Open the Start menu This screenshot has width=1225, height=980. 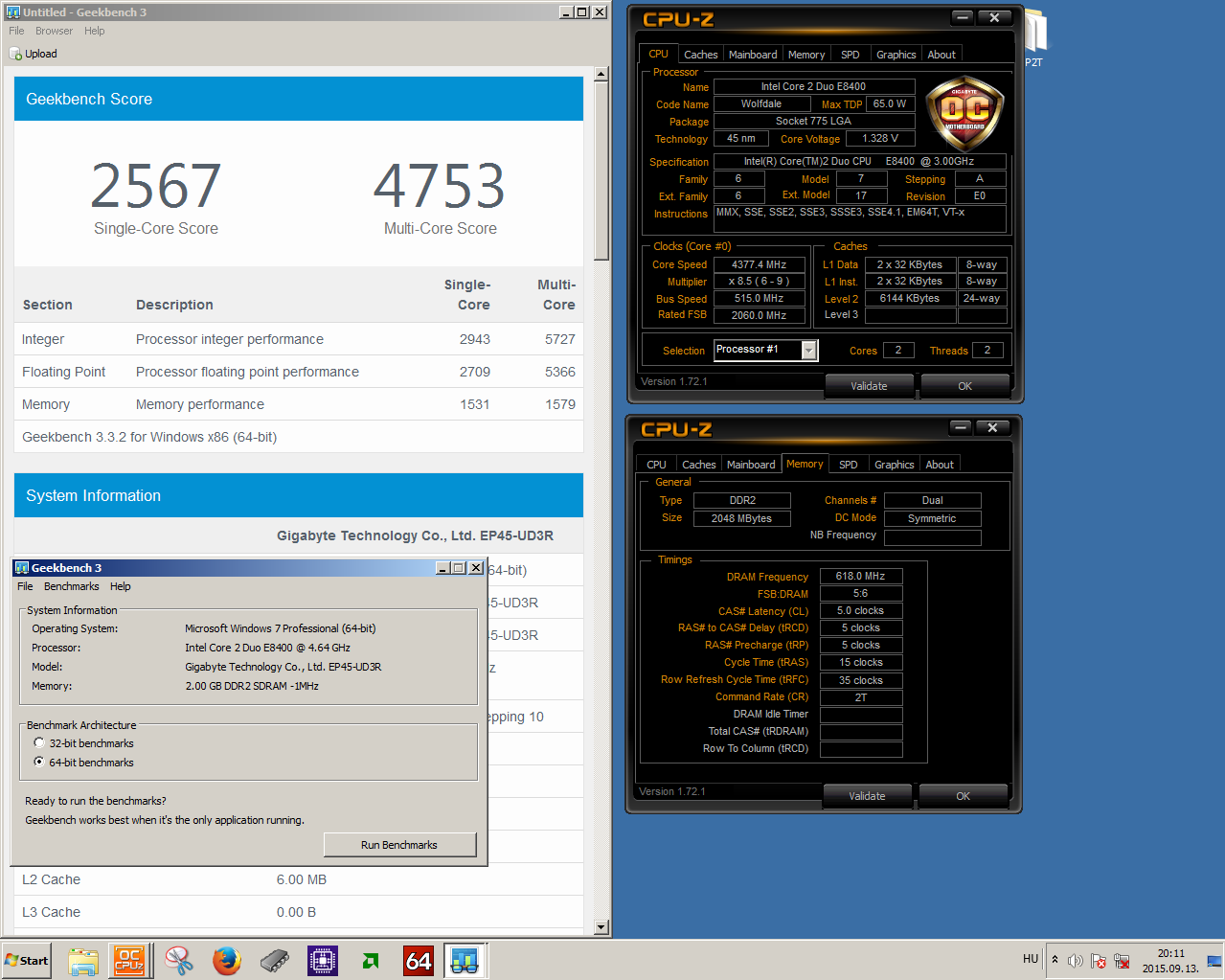27,960
